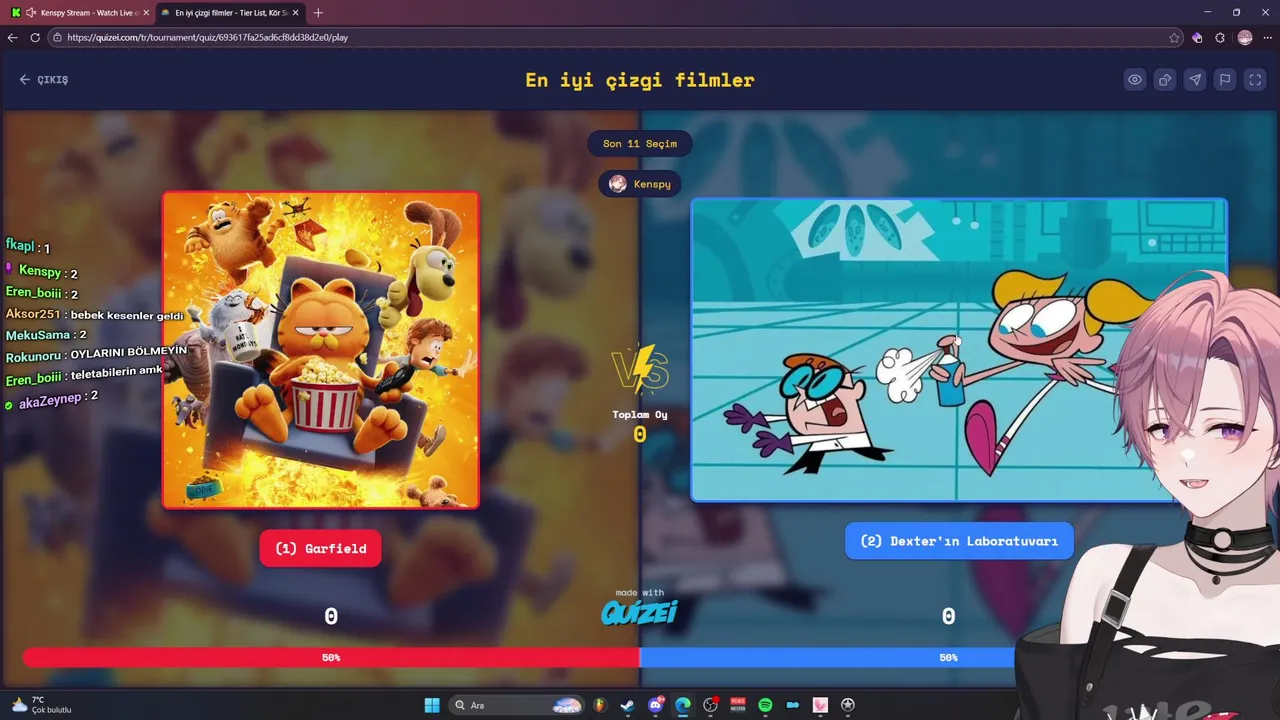Click the Son 11 Seçim pill
1280x720 pixels.
point(640,144)
